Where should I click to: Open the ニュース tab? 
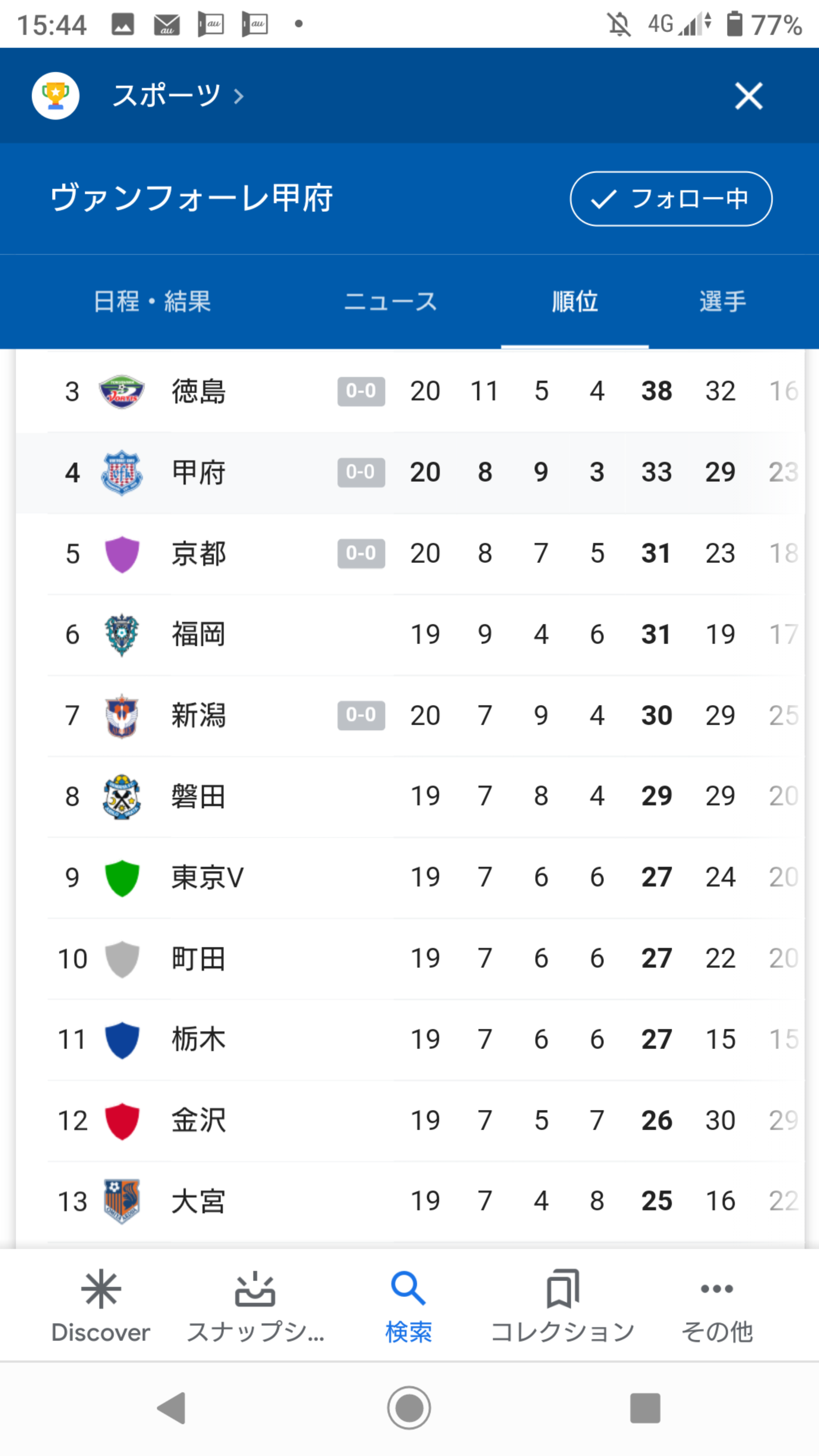point(391,301)
